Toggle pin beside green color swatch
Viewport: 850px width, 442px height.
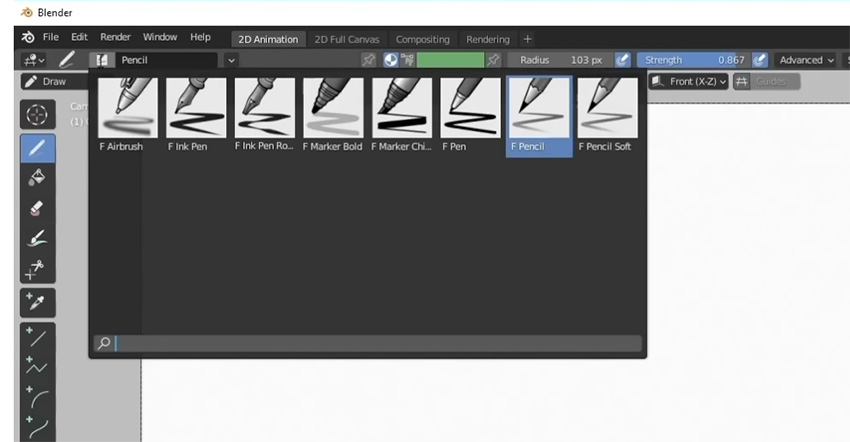(x=493, y=60)
